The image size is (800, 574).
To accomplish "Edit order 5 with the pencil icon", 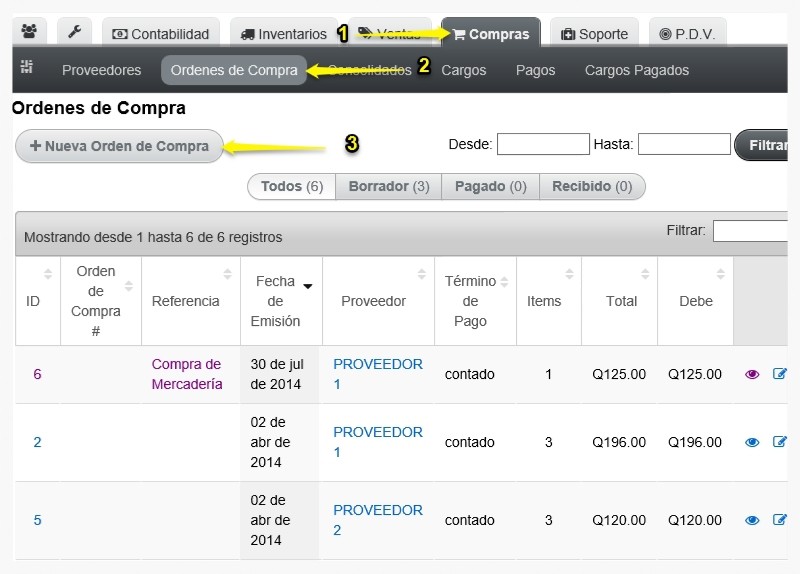I will (780, 520).
